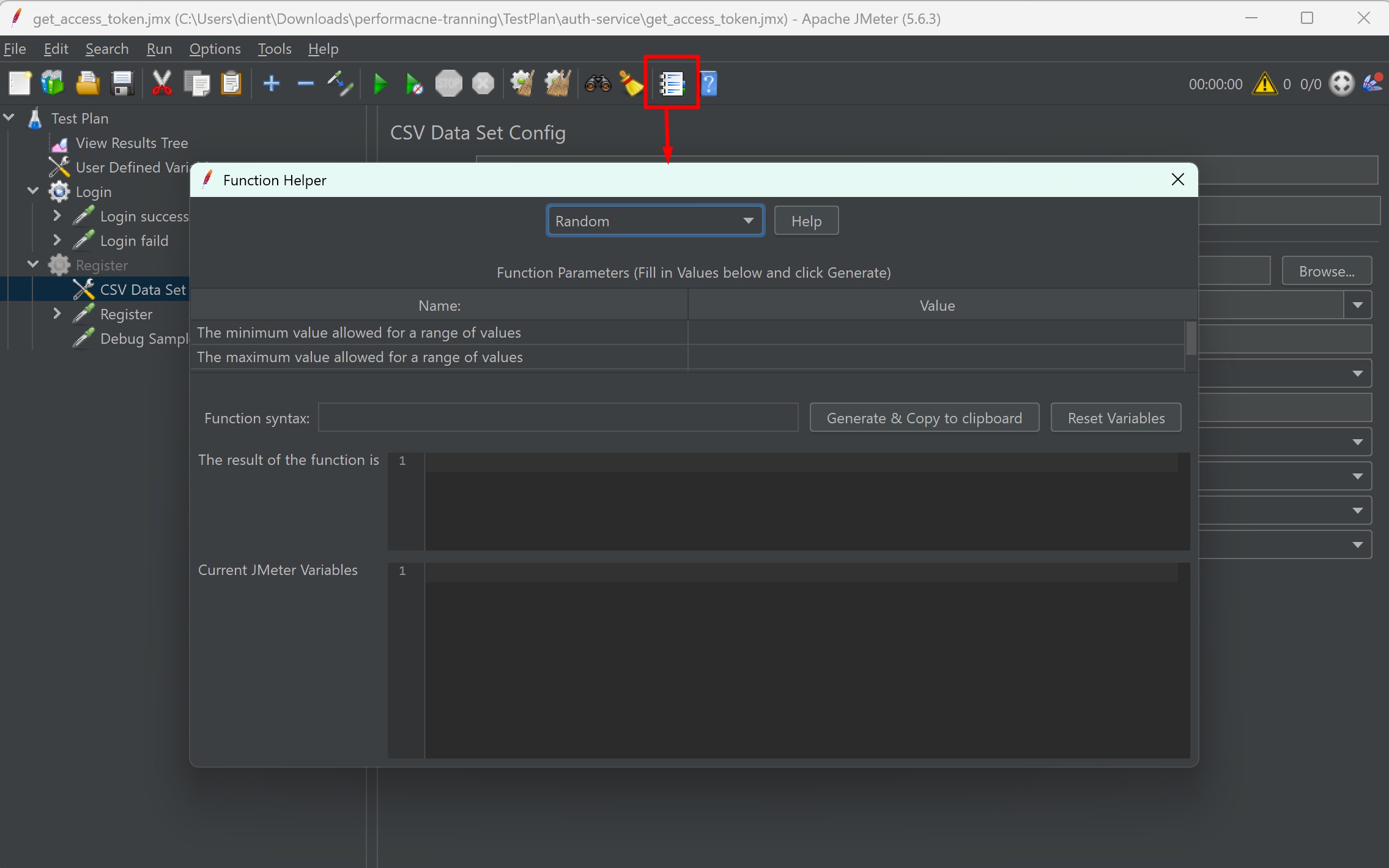Viewport: 1389px width, 868px height.
Task: Open the Options menu
Action: 215,49
